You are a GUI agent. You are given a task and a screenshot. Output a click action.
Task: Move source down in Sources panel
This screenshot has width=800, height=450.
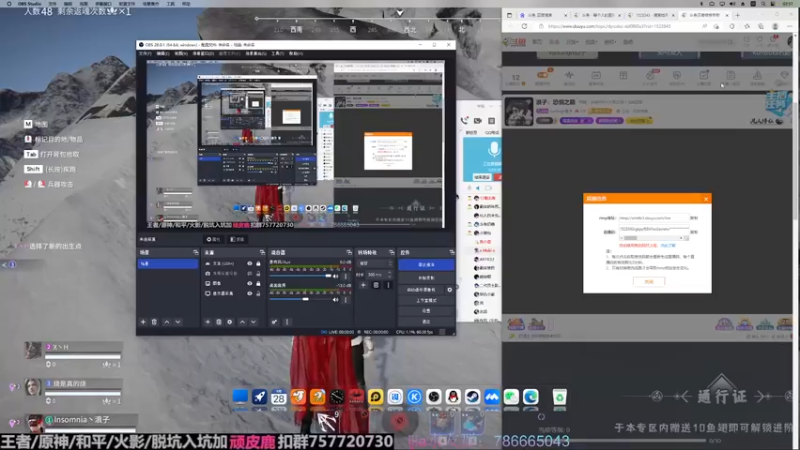click(253, 322)
